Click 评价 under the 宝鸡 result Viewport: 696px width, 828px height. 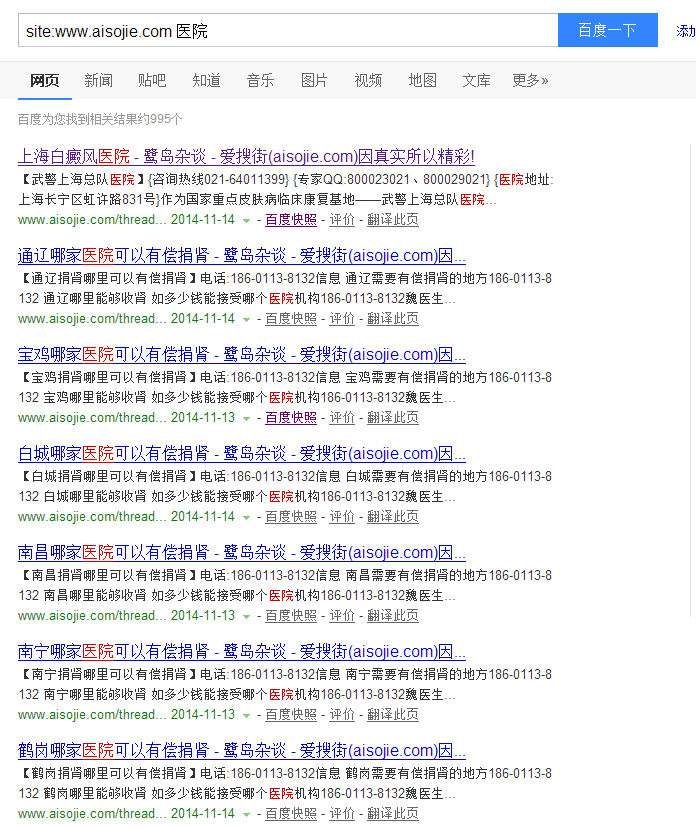(342, 418)
